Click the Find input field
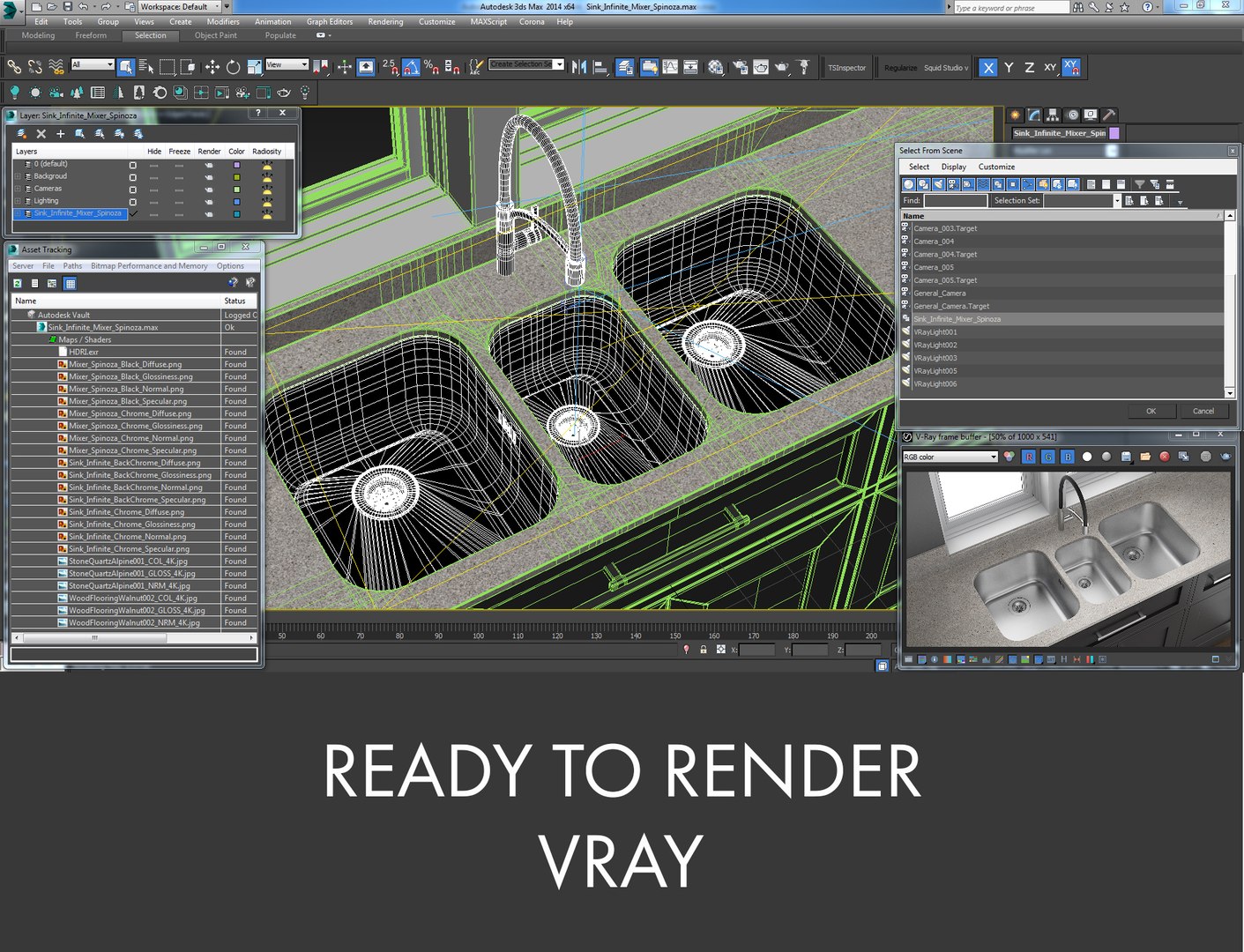The height and width of the screenshot is (952, 1244). (956, 201)
